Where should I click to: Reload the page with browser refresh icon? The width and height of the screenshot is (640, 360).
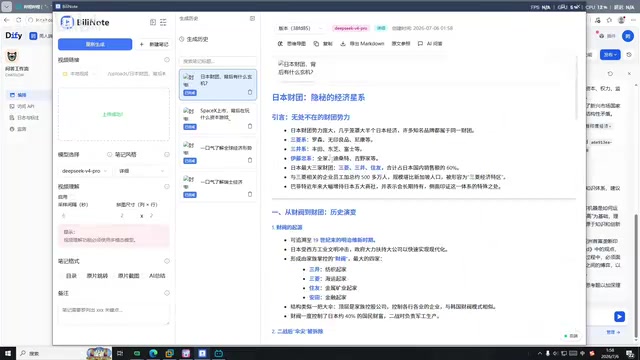coord(19,20)
